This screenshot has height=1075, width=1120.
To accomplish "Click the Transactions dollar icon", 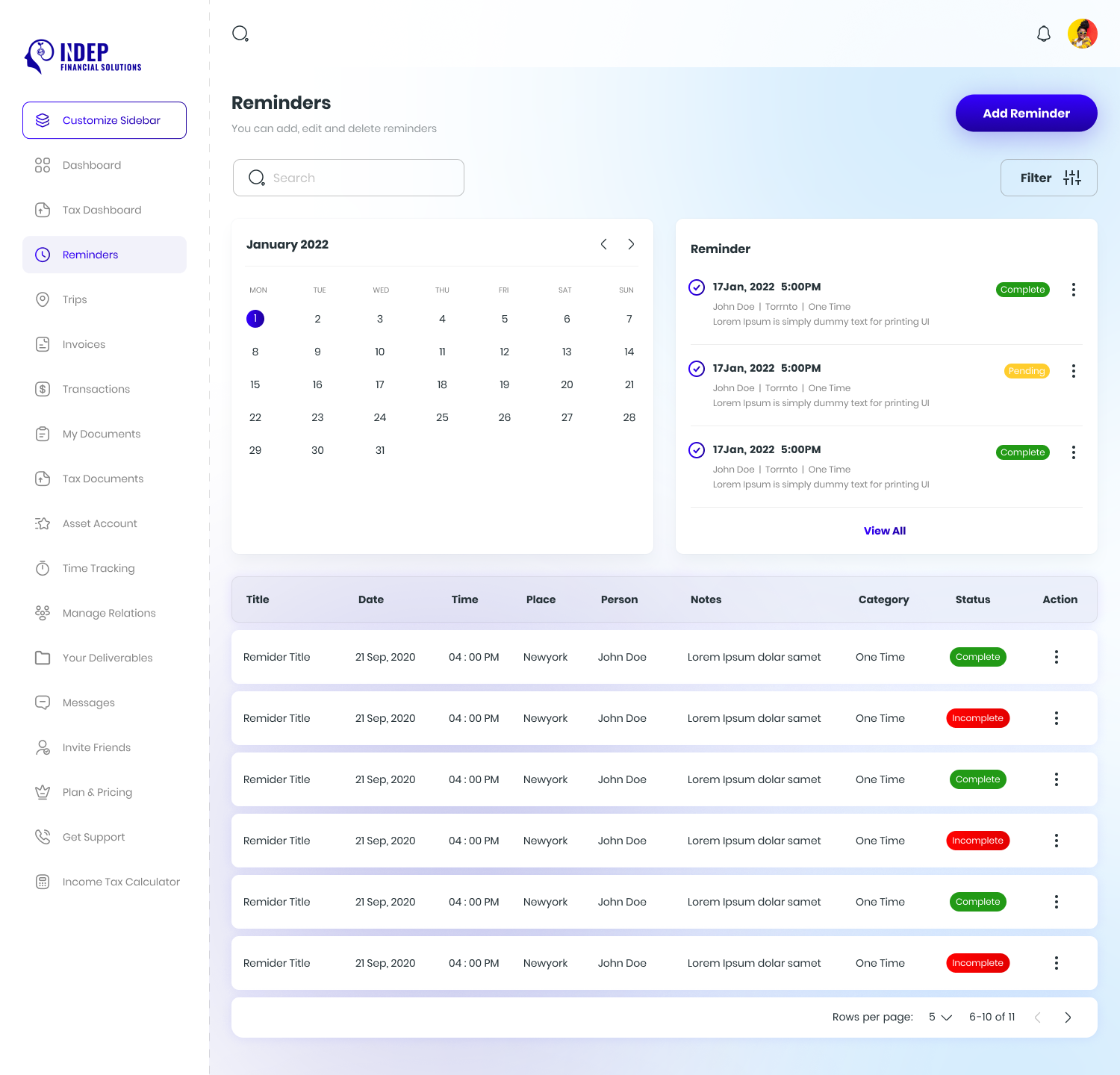I will point(43,389).
